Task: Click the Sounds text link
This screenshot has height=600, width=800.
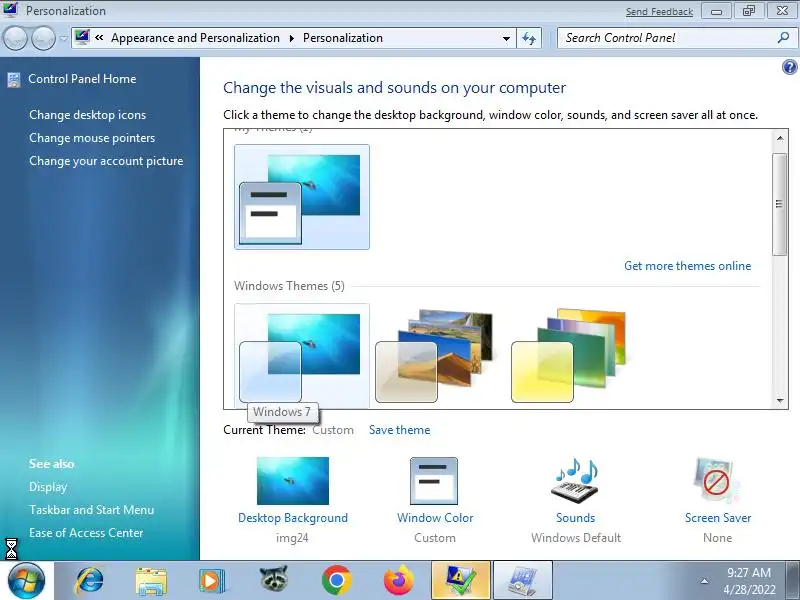Action: [x=576, y=518]
